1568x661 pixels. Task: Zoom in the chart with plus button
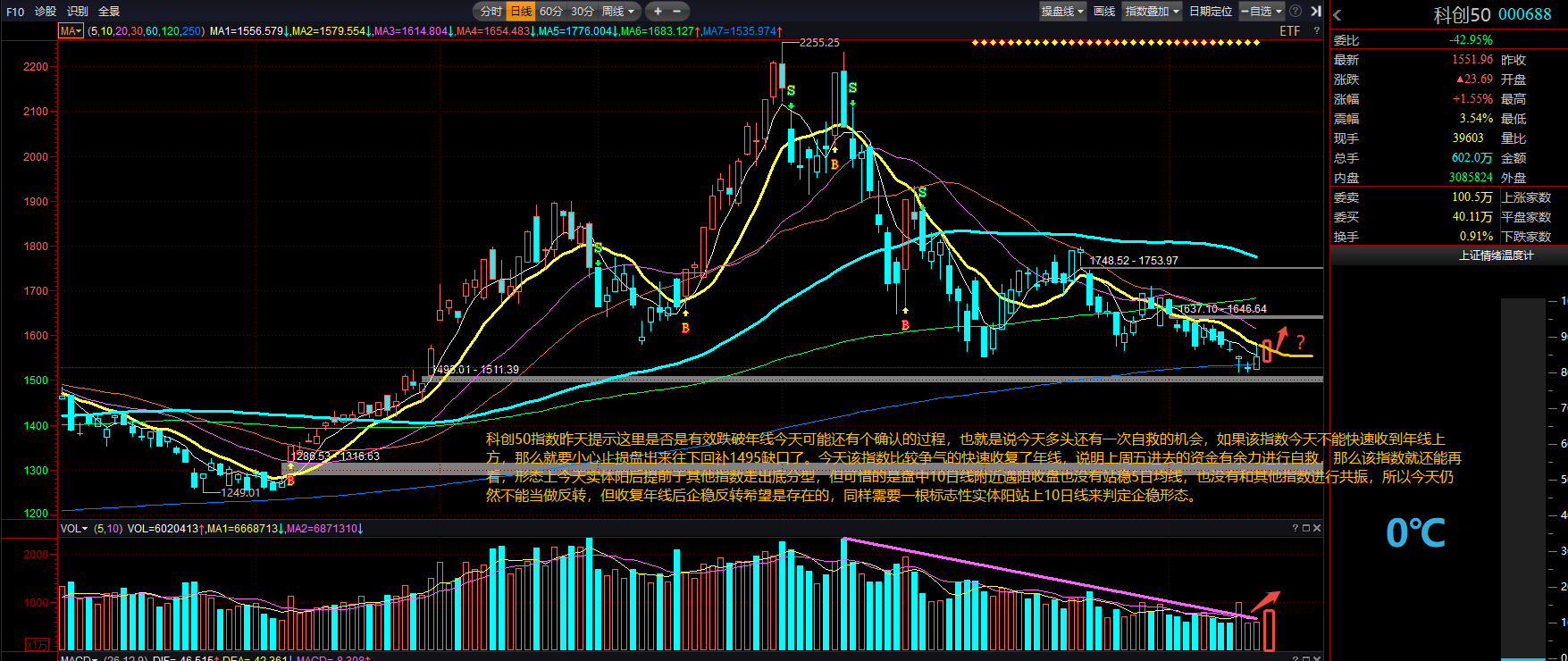[x=658, y=12]
